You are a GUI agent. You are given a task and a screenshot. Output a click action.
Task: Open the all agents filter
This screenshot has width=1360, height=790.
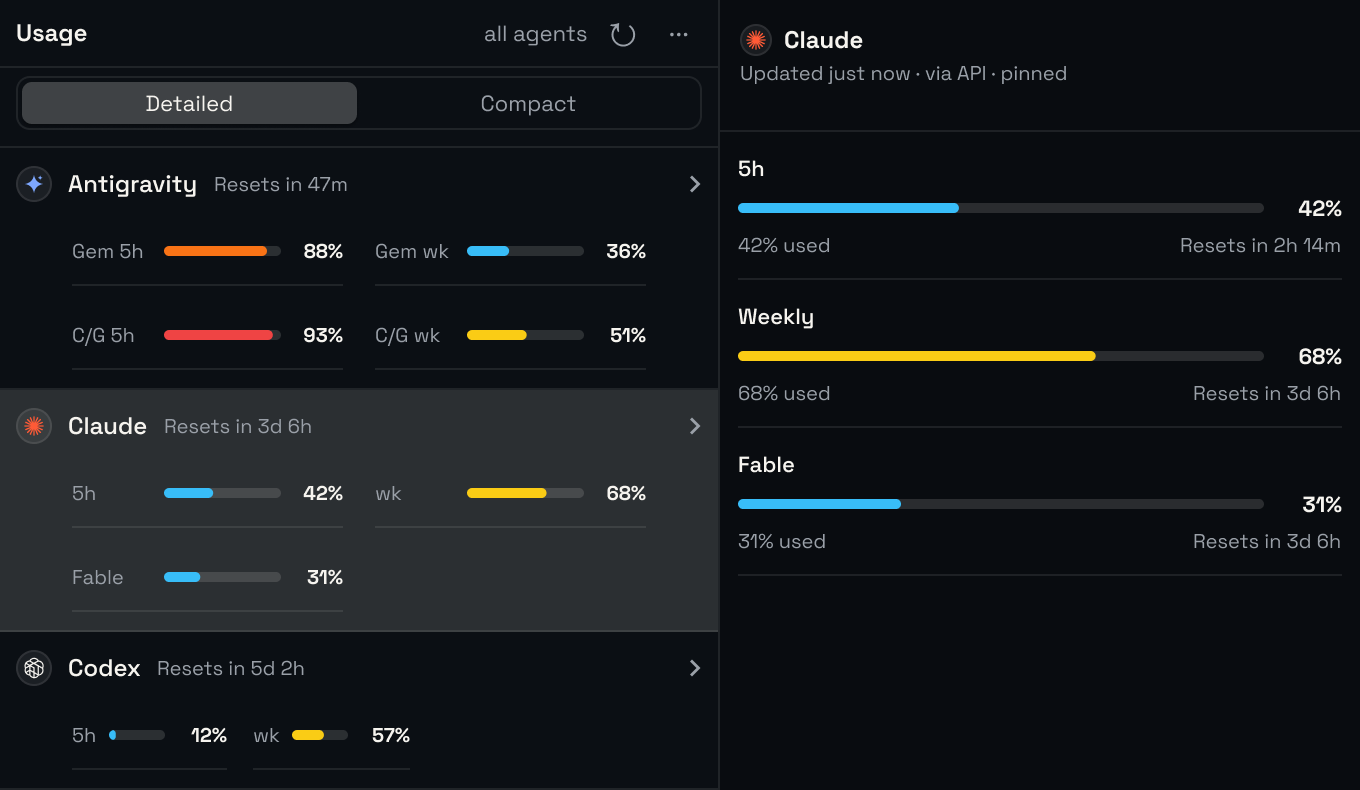click(x=535, y=34)
